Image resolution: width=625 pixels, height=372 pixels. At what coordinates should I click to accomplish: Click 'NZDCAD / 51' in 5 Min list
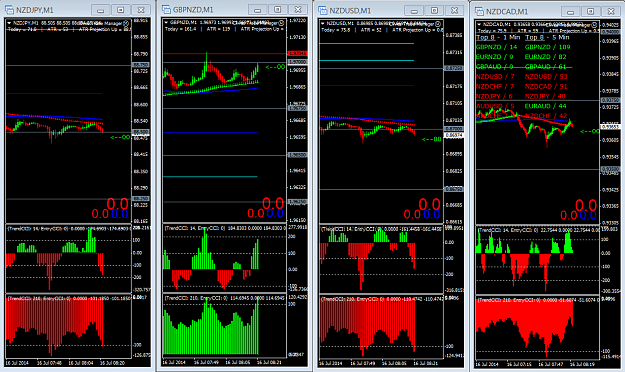(x=546, y=87)
